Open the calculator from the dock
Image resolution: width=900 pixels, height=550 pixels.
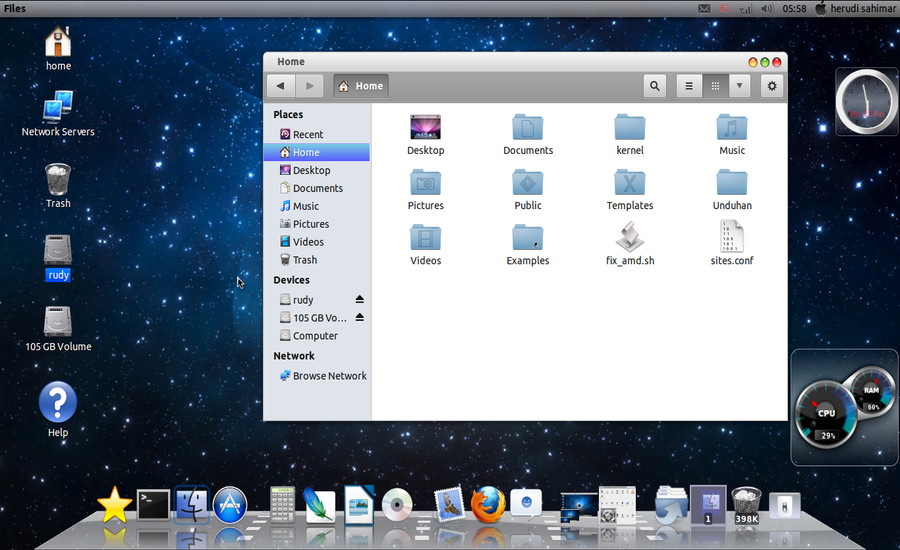coord(282,505)
